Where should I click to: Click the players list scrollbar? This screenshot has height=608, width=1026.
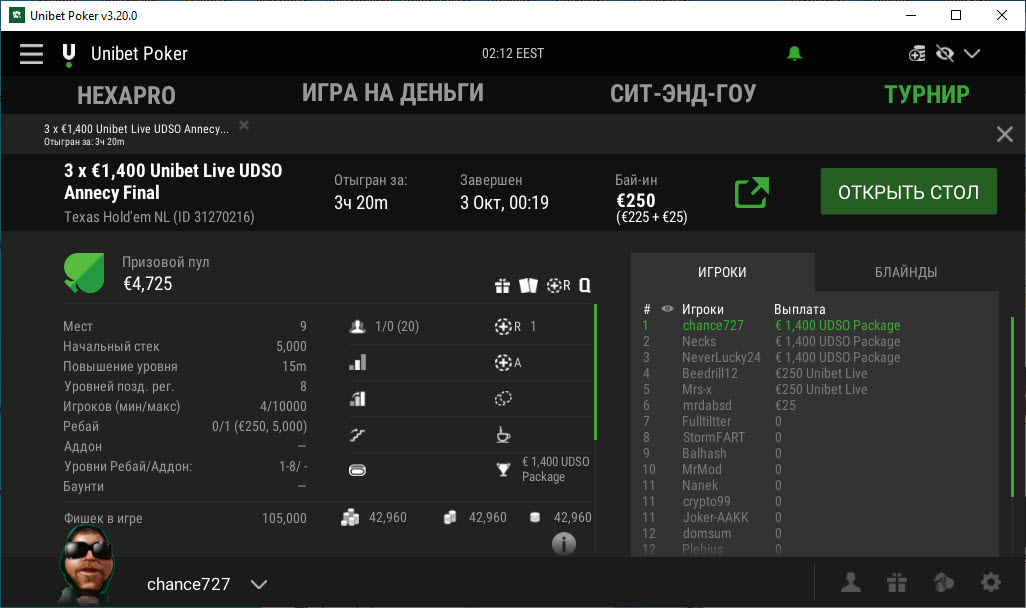(1013, 406)
